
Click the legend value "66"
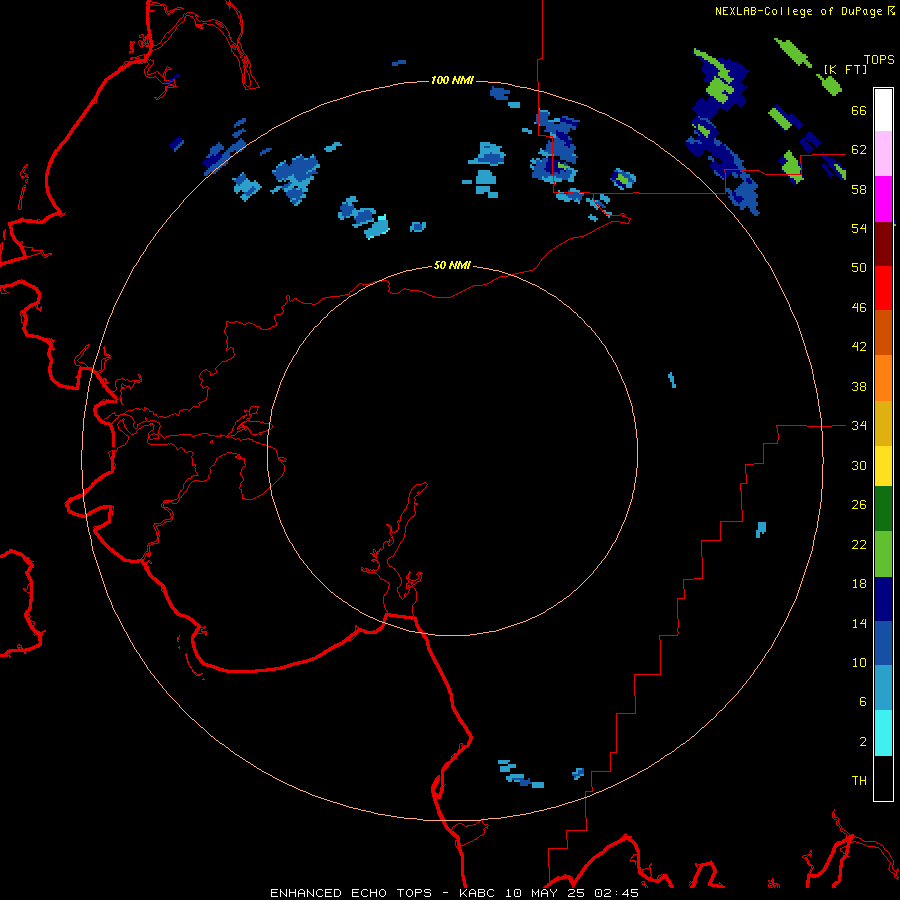click(859, 111)
